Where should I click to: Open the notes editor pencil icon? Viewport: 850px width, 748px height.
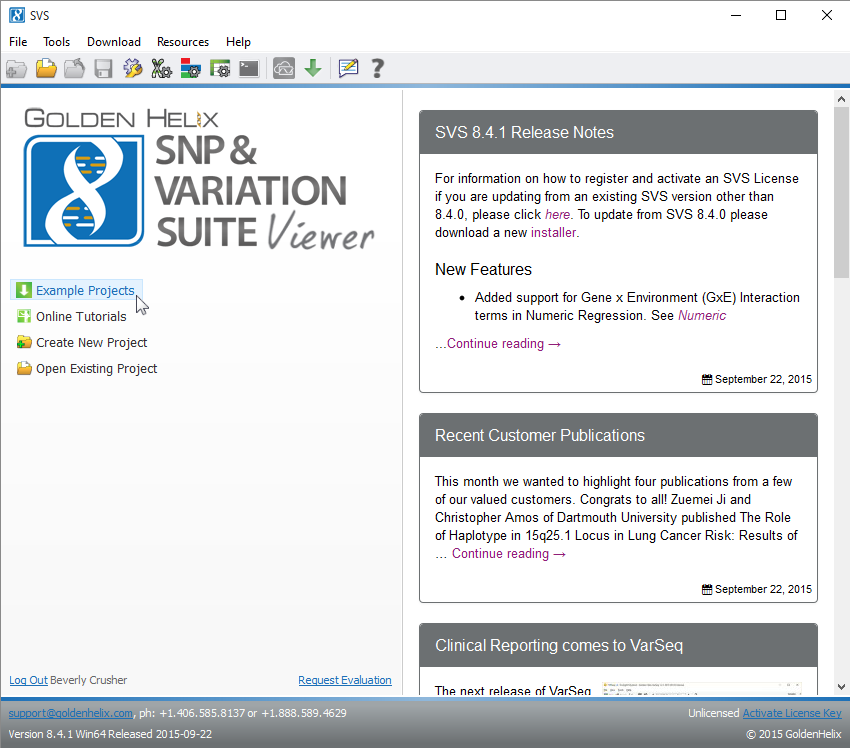click(x=348, y=68)
